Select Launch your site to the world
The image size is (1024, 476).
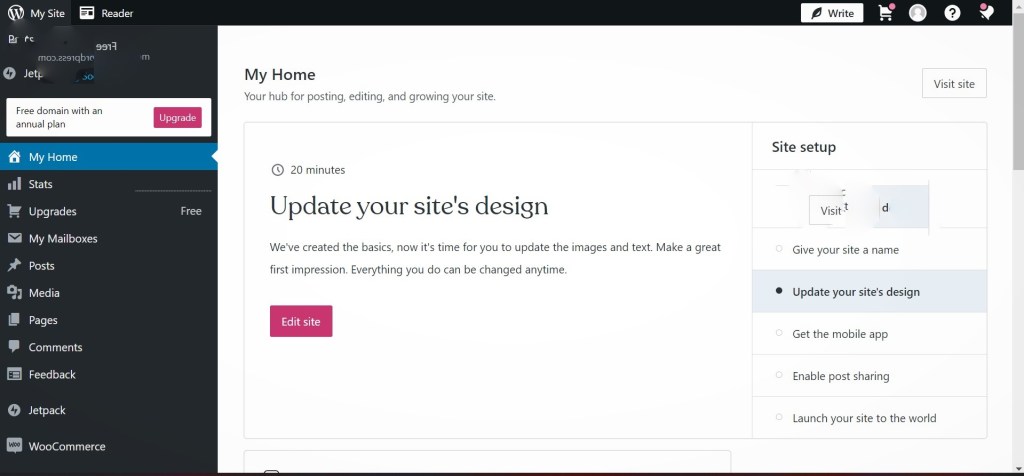coord(864,418)
